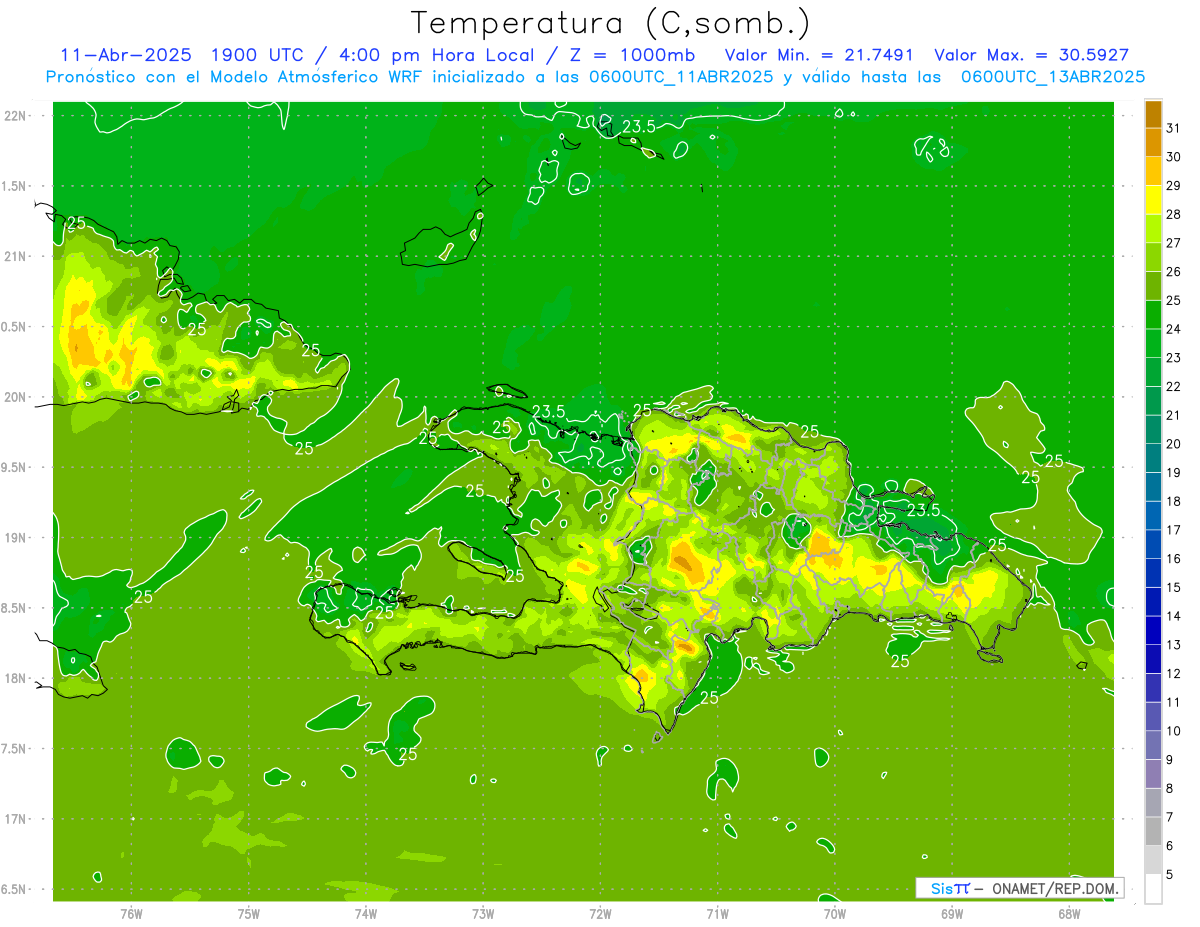Click the '22N' latitude axis label

click(x=14, y=116)
